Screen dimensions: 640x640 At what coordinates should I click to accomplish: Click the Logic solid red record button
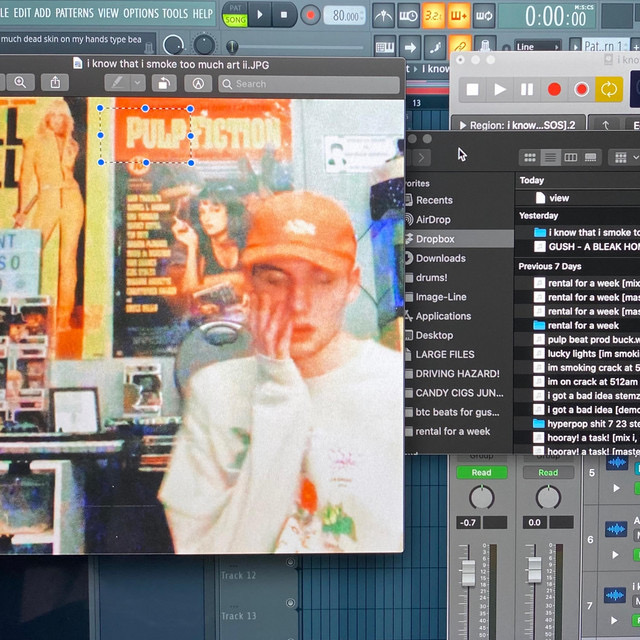tap(554, 89)
